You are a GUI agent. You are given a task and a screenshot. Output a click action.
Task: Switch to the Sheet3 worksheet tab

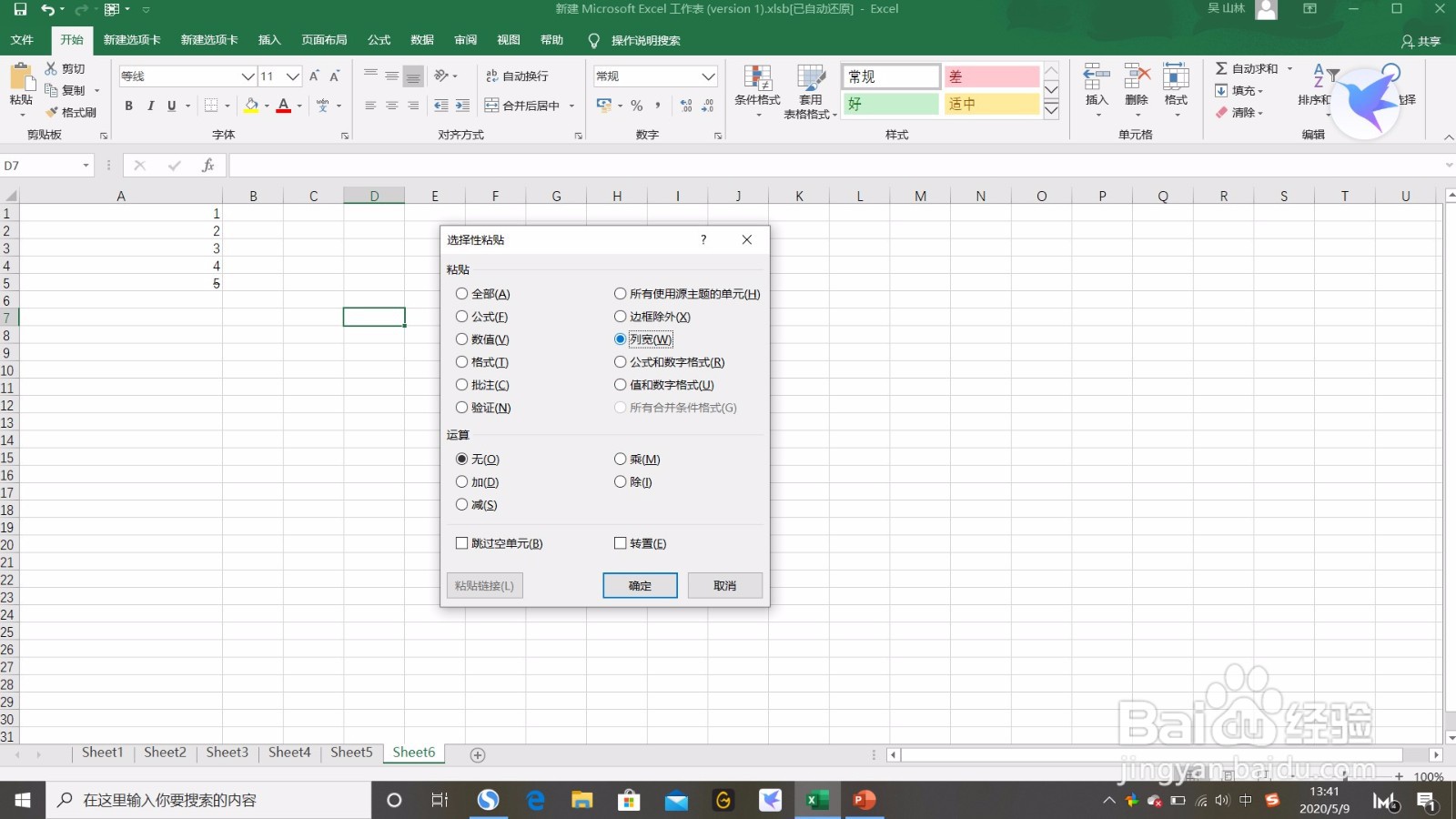[x=227, y=753]
